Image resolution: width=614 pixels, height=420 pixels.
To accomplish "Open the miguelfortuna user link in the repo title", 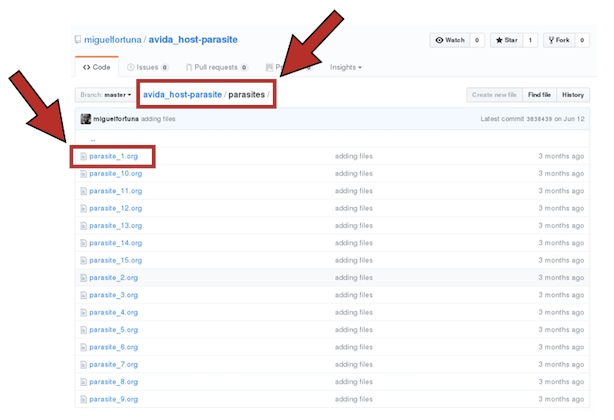I will click(x=113, y=40).
